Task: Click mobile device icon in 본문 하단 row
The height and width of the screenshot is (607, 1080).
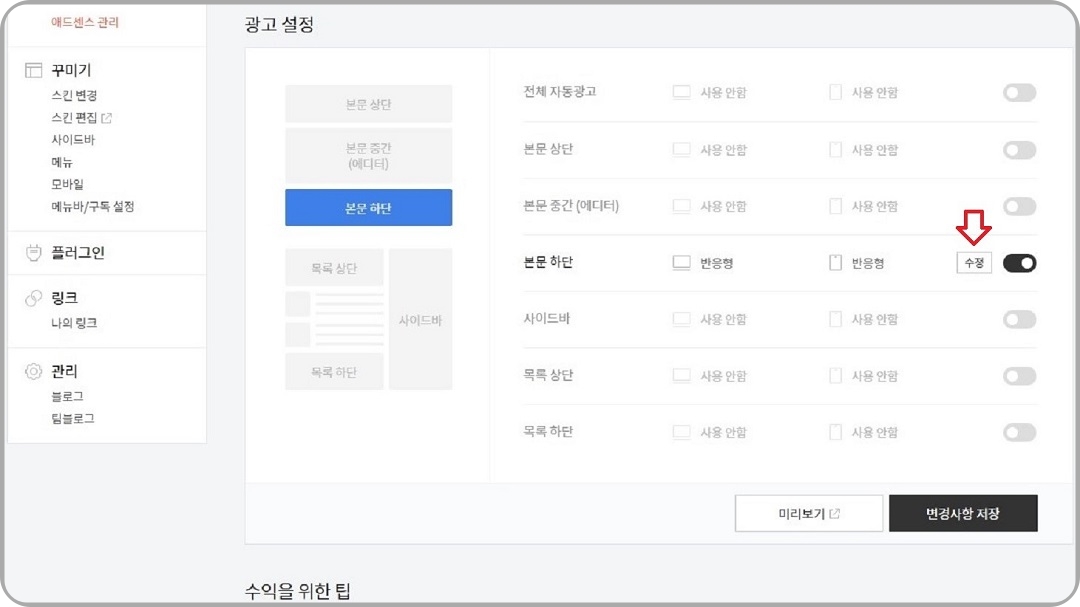Action: click(x=835, y=263)
